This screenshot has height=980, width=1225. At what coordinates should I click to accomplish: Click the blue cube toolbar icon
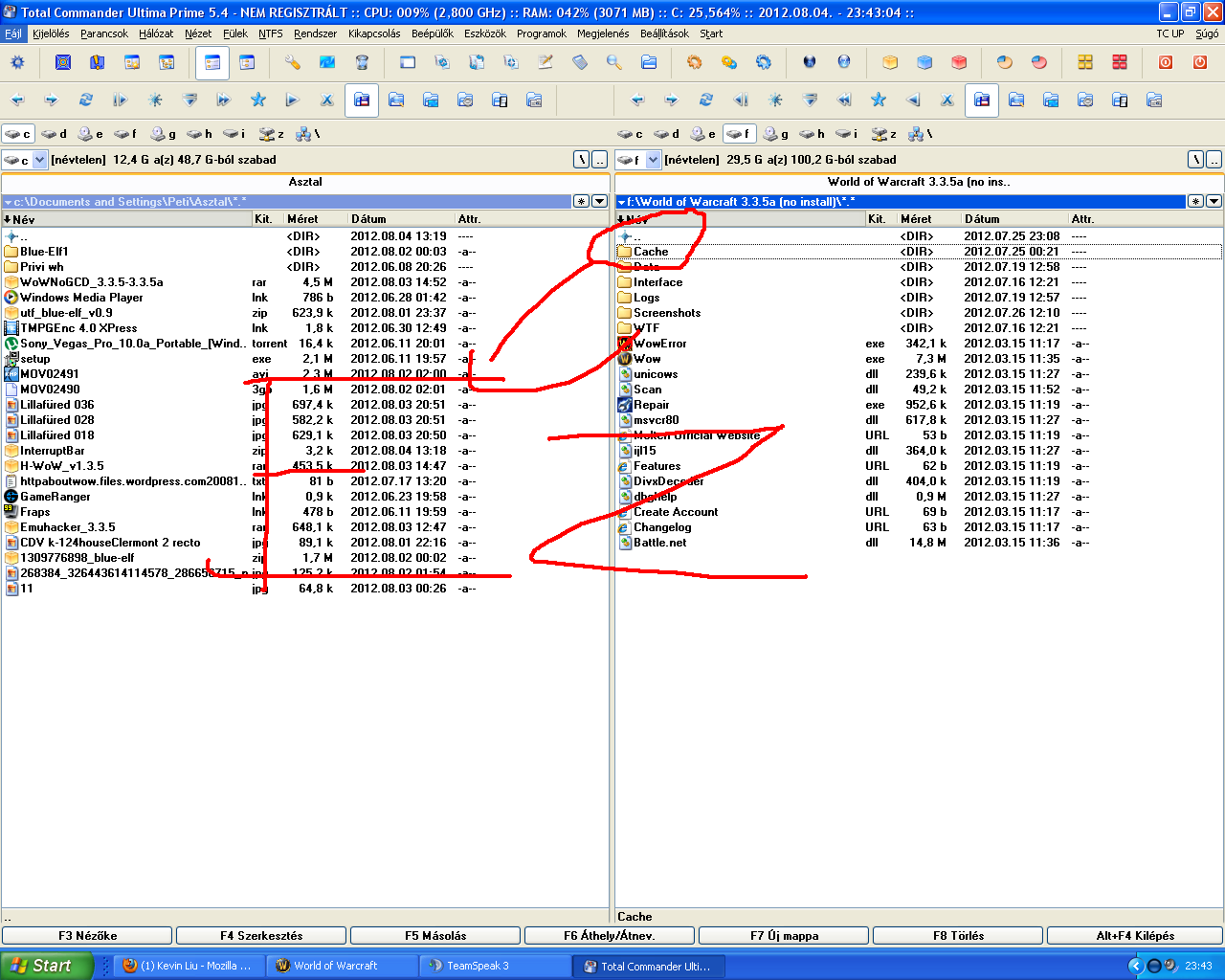click(924, 62)
